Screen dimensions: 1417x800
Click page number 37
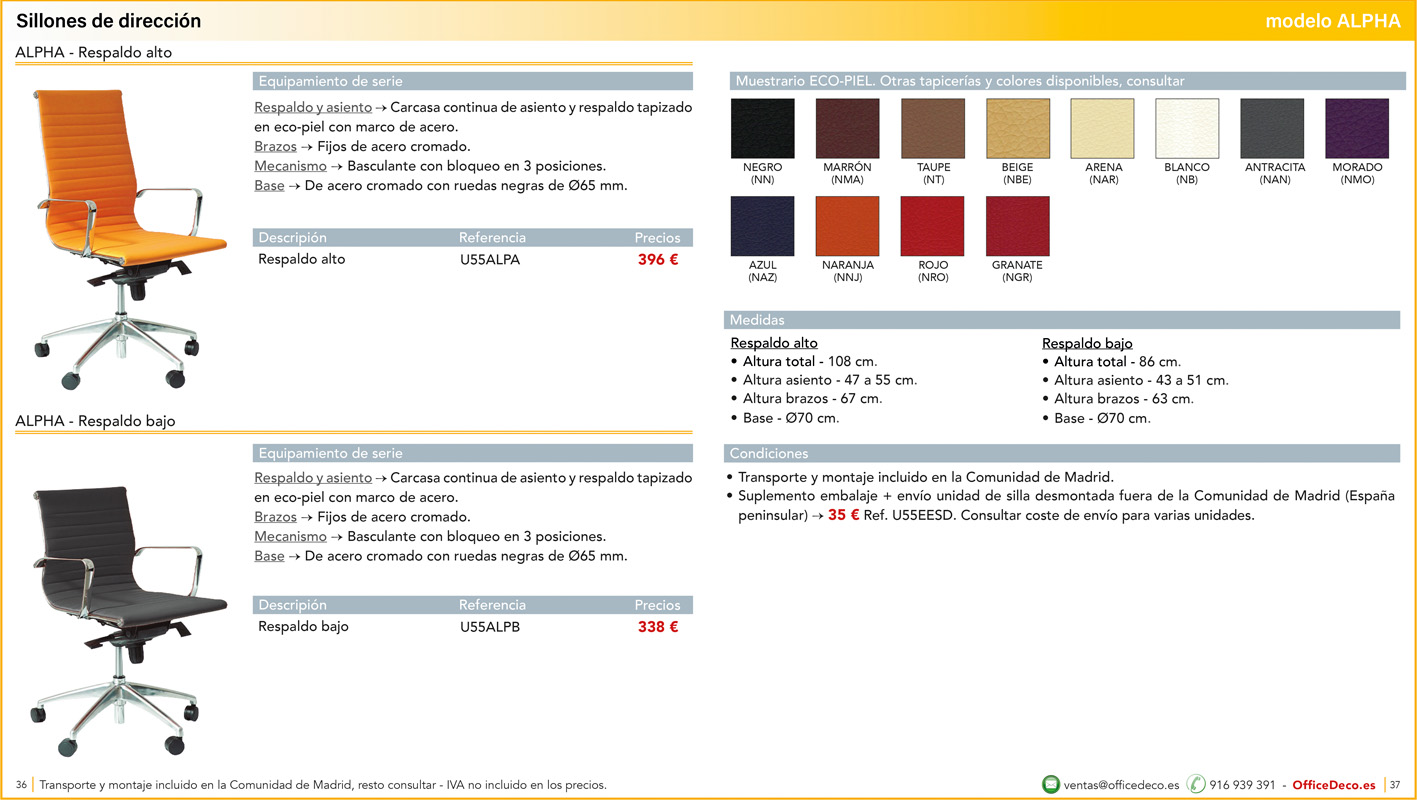pyautogui.click(x=1395, y=785)
